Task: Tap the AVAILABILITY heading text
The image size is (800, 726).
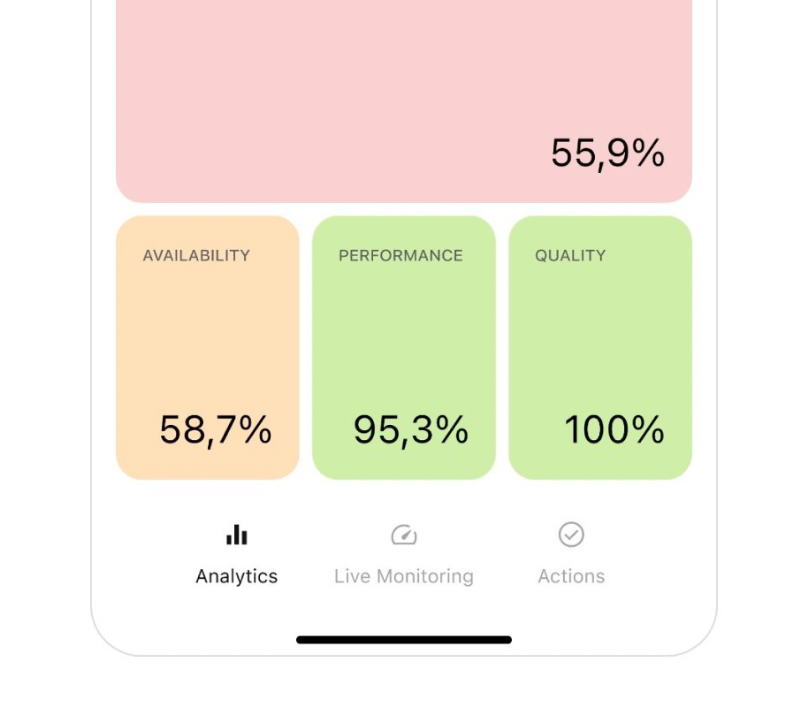Action: click(x=196, y=256)
